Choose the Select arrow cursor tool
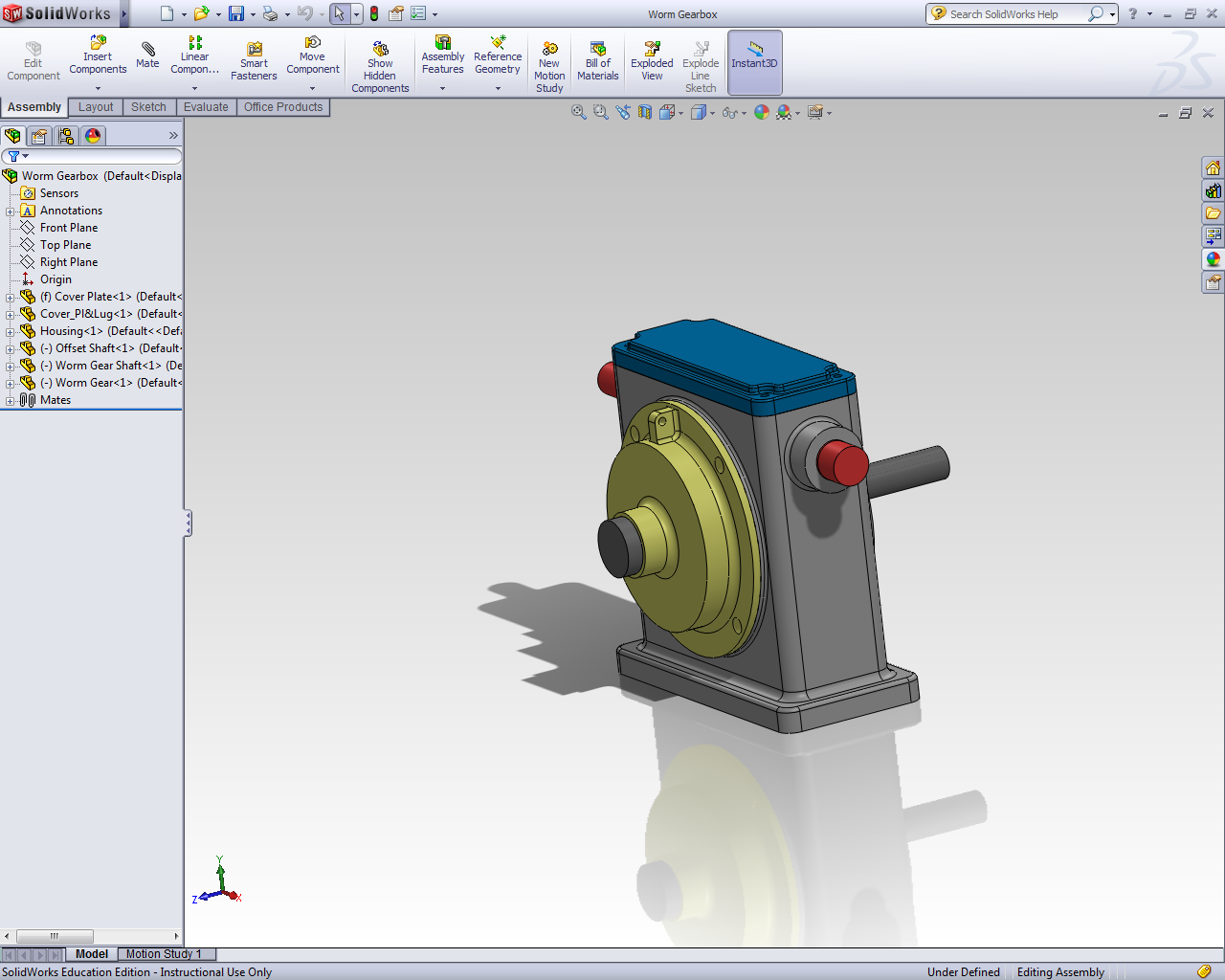Viewport: 1225px width, 980px height. [x=339, y=13]
